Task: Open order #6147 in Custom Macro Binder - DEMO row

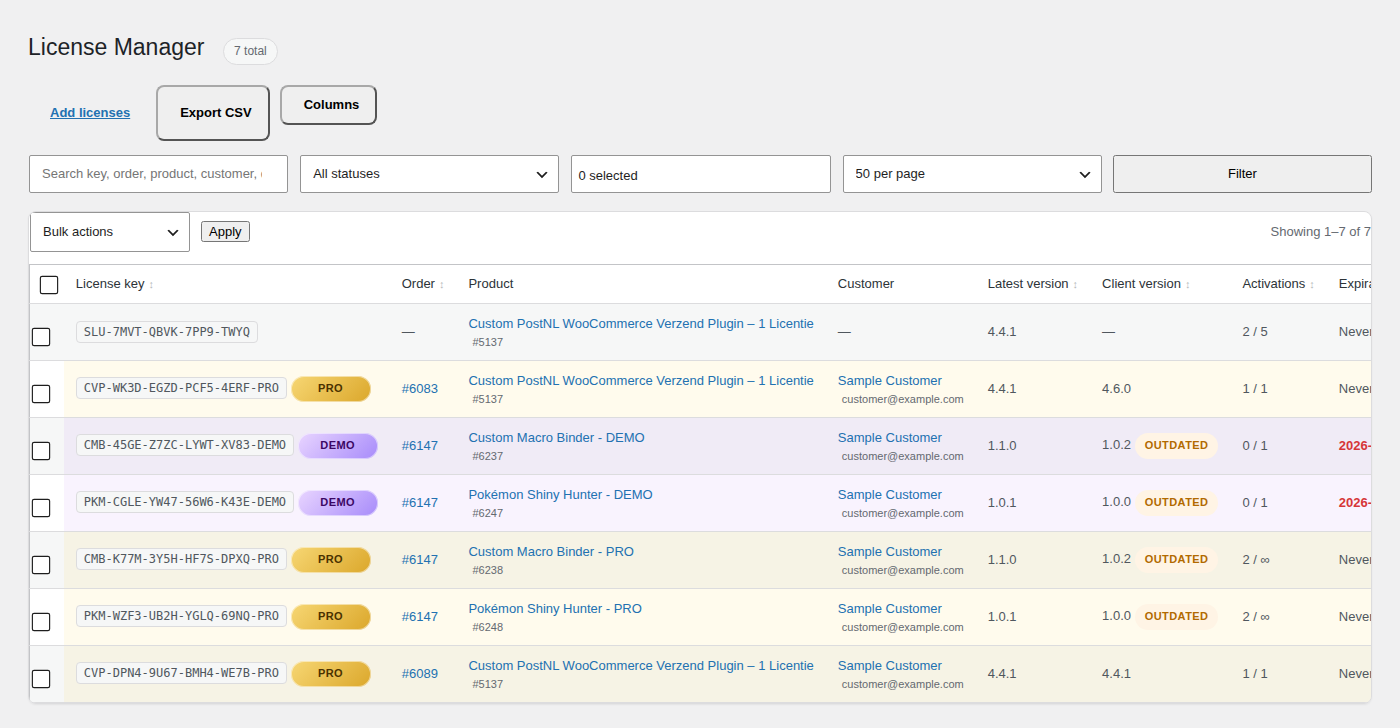Action: coord(420,446)
